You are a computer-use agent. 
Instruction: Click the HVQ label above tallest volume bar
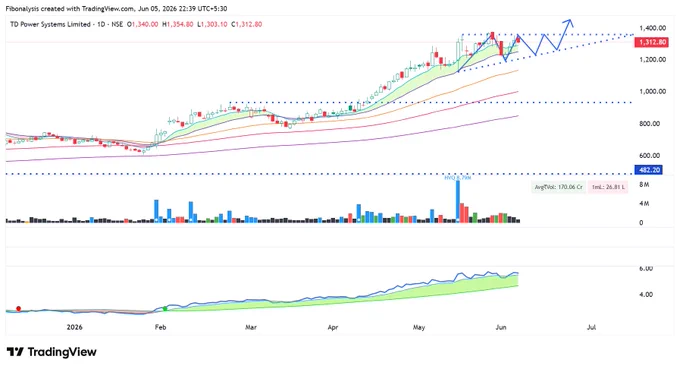click(x=458, y=178)
